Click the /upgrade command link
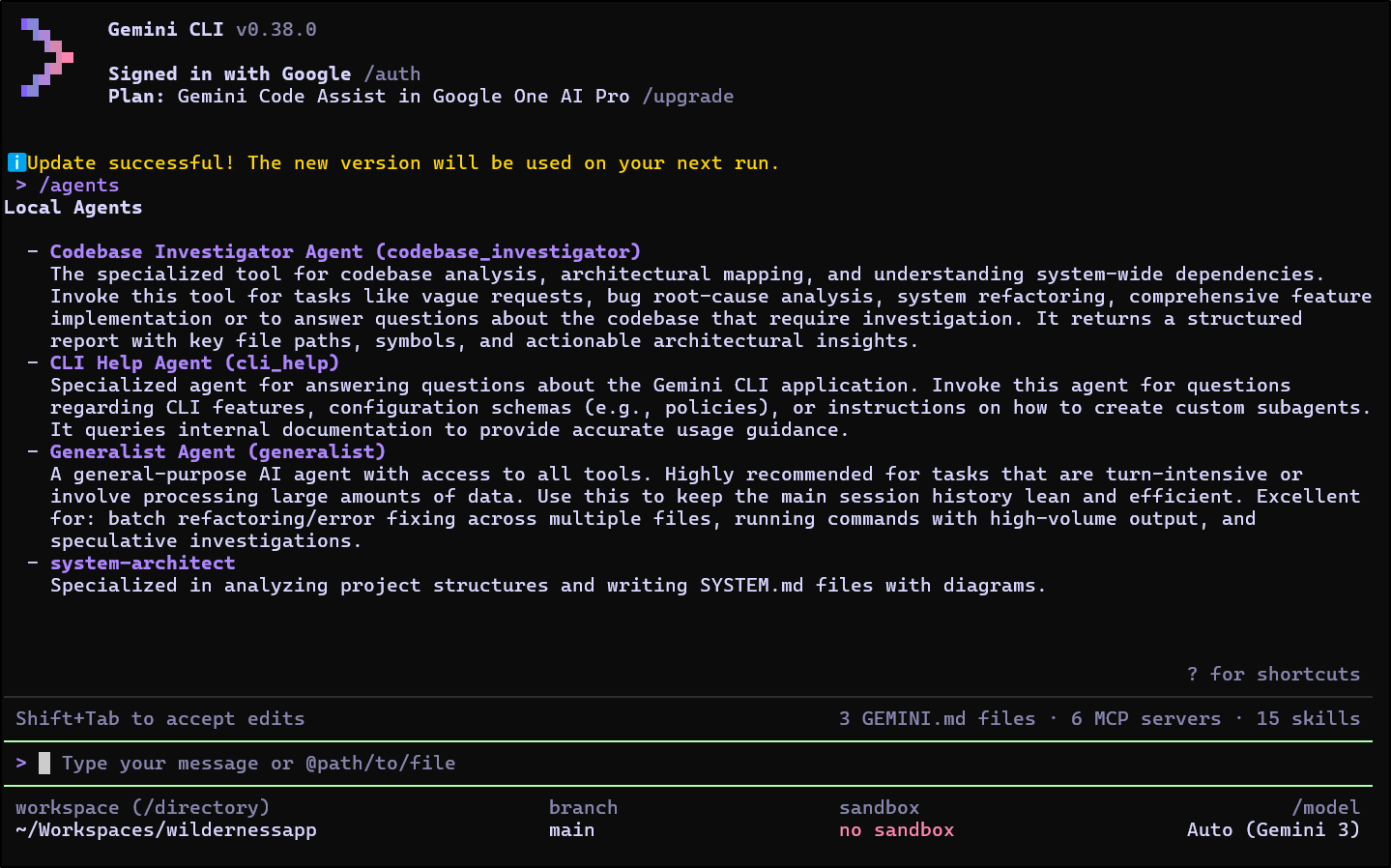1391x868 pixels. (x=687, y=96)
